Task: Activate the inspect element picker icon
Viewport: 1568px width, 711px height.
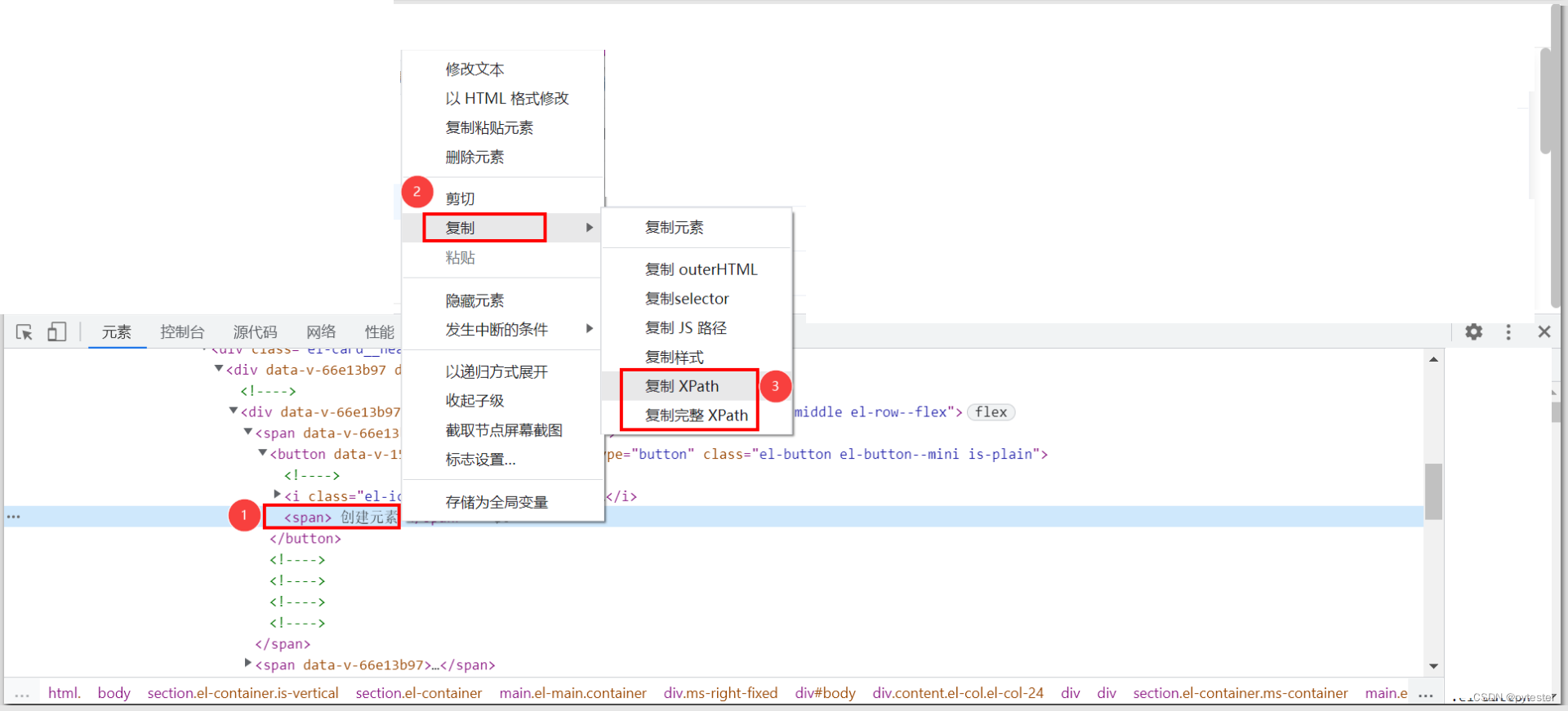Action: [24, 332]
